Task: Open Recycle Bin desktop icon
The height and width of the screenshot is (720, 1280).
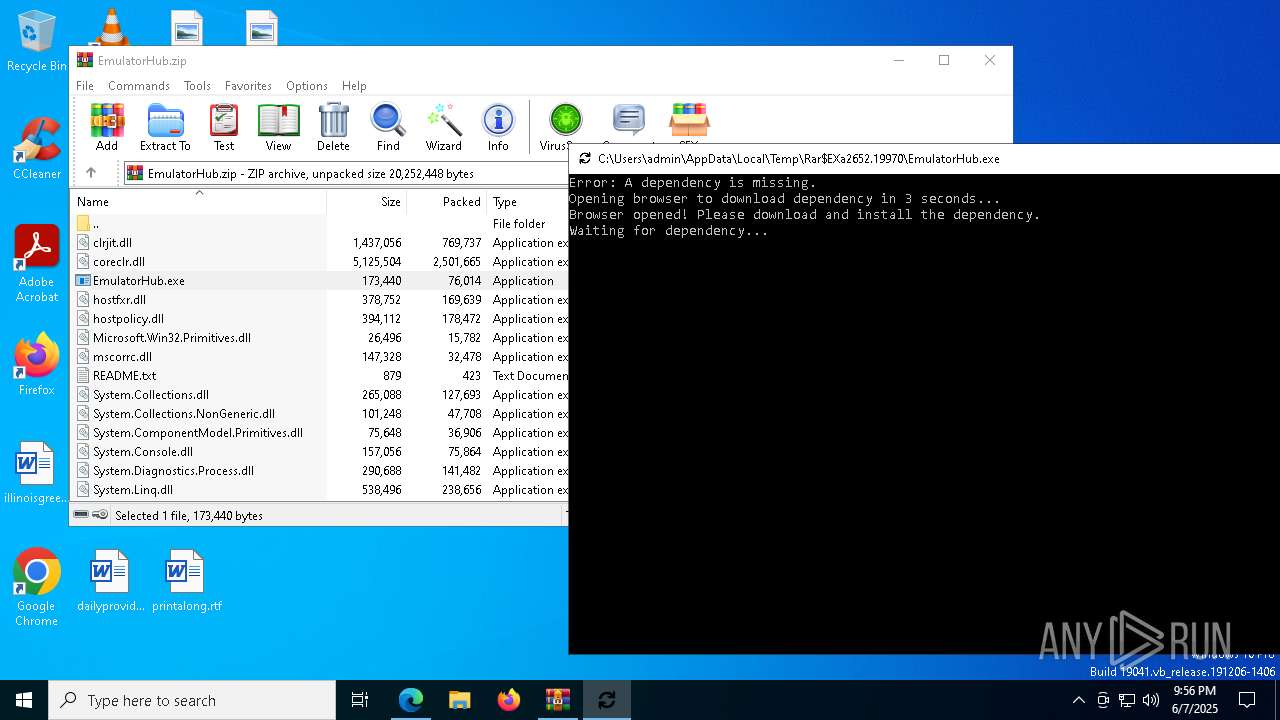Action: pos(36,41)
